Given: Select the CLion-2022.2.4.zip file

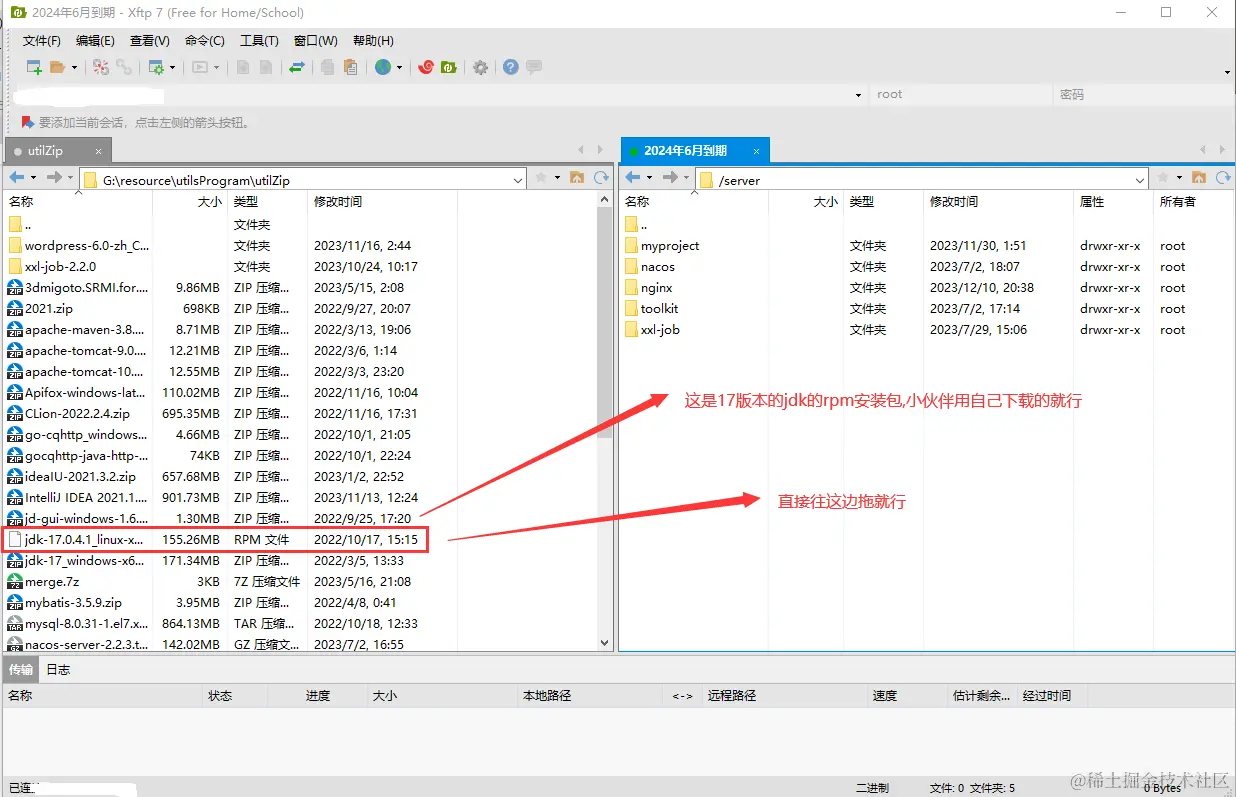Looking at the screenshot, I should click(77, 414).
